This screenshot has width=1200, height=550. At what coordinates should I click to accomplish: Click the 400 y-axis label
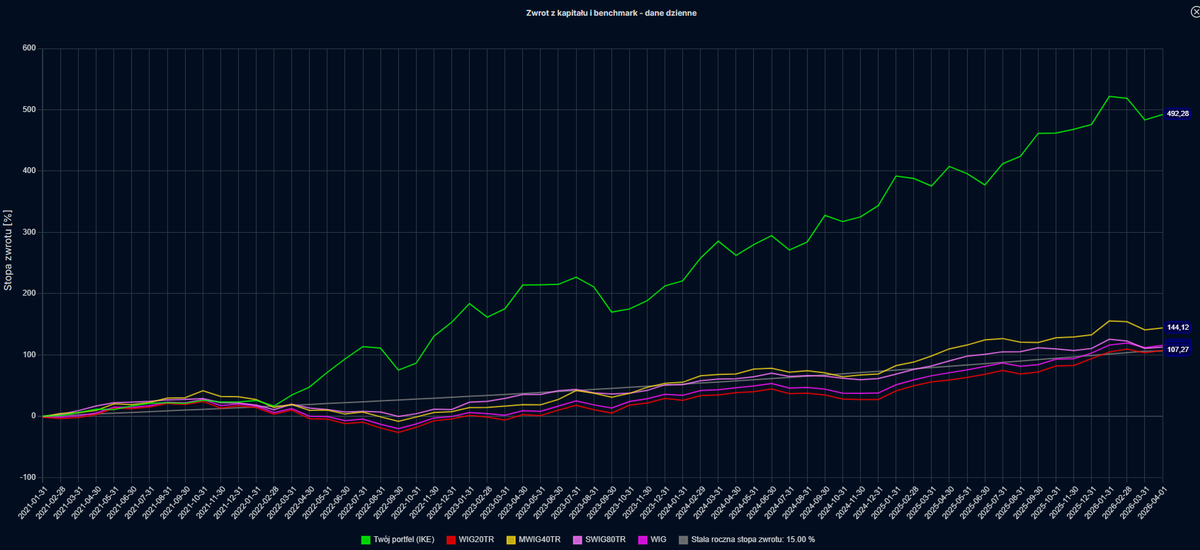click(x=29, y=171)
